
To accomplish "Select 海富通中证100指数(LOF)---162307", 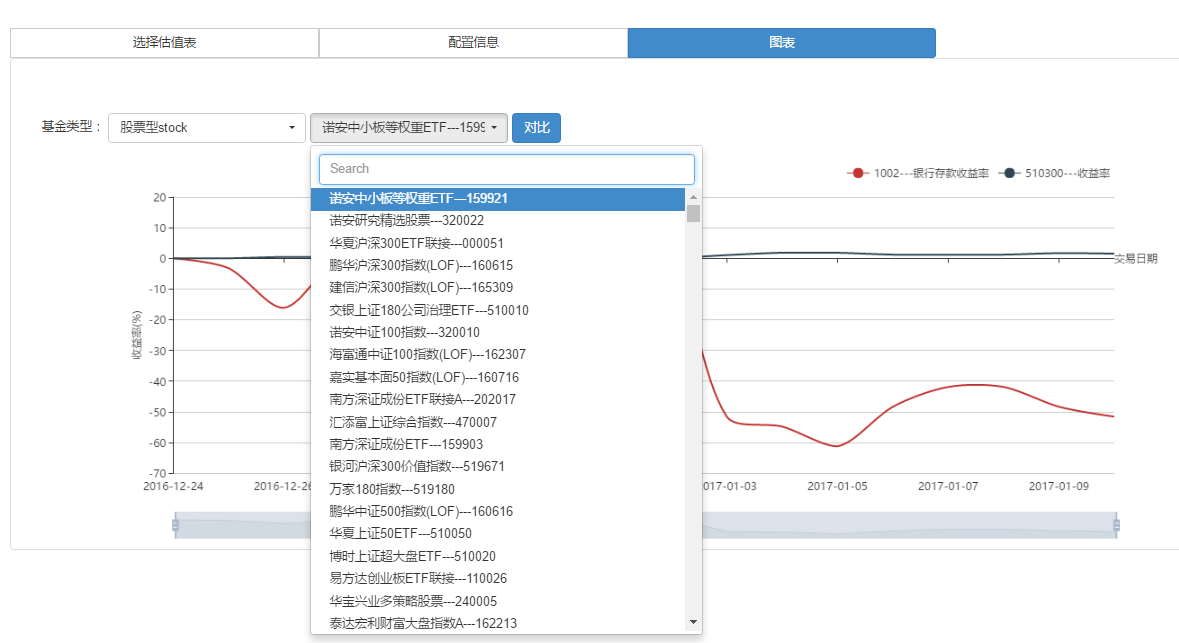I will [498, 355].
